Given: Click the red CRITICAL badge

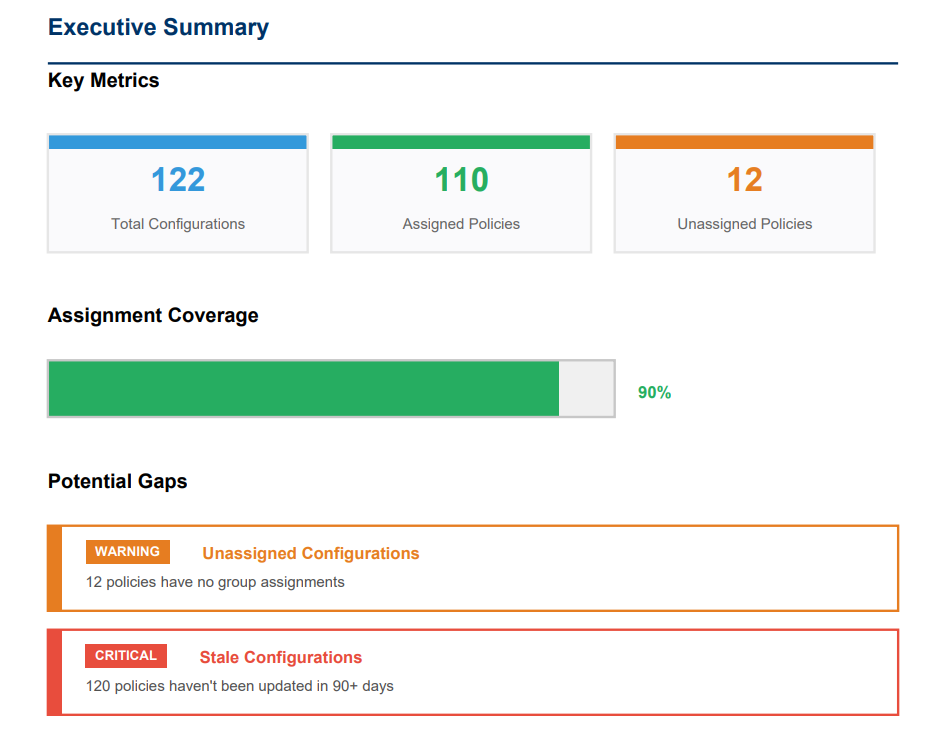Looking at the screenshot, I should click(x=126, y=656).
